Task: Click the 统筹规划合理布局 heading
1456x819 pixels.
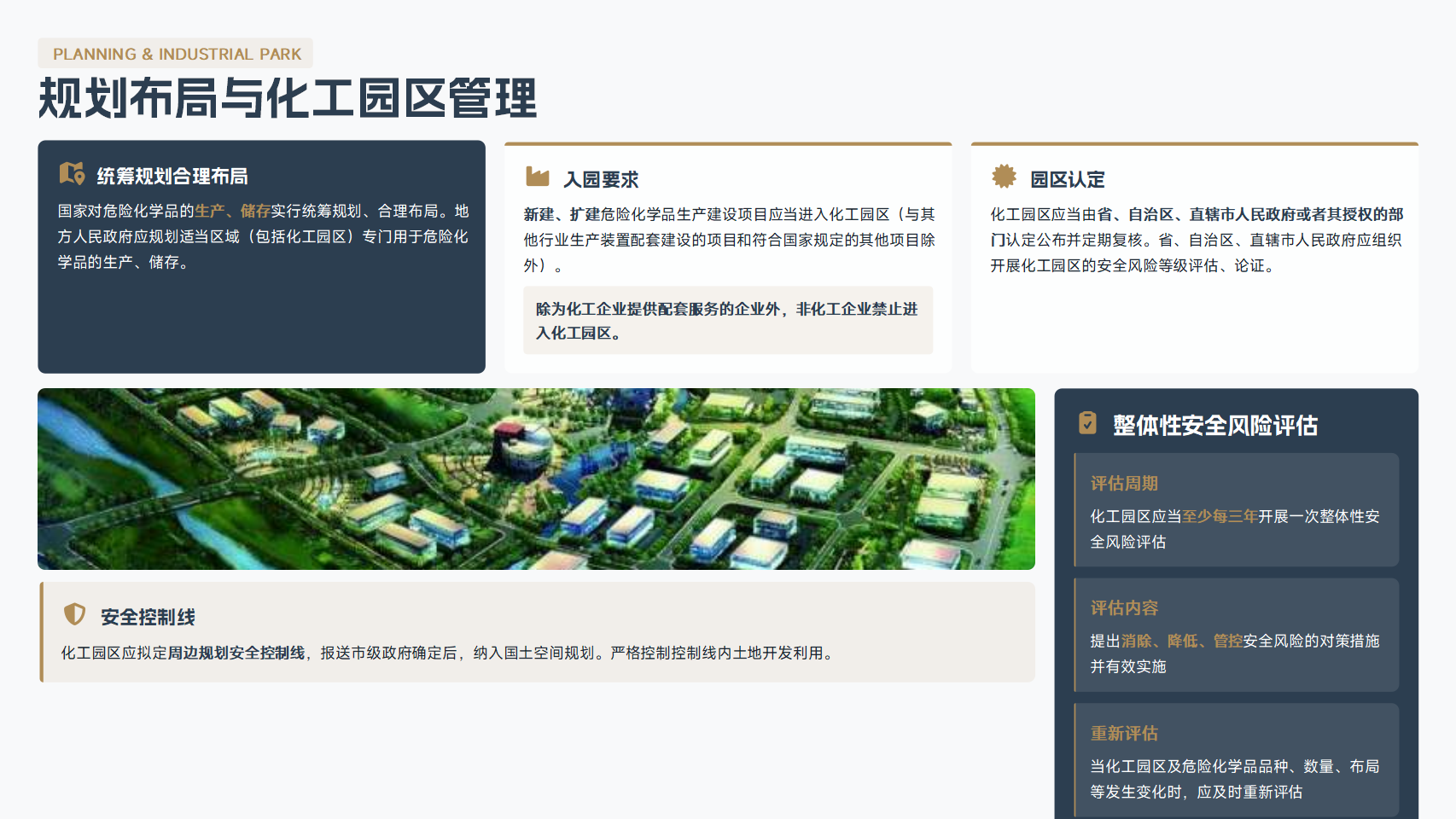Action: click(x=172, y=177)
